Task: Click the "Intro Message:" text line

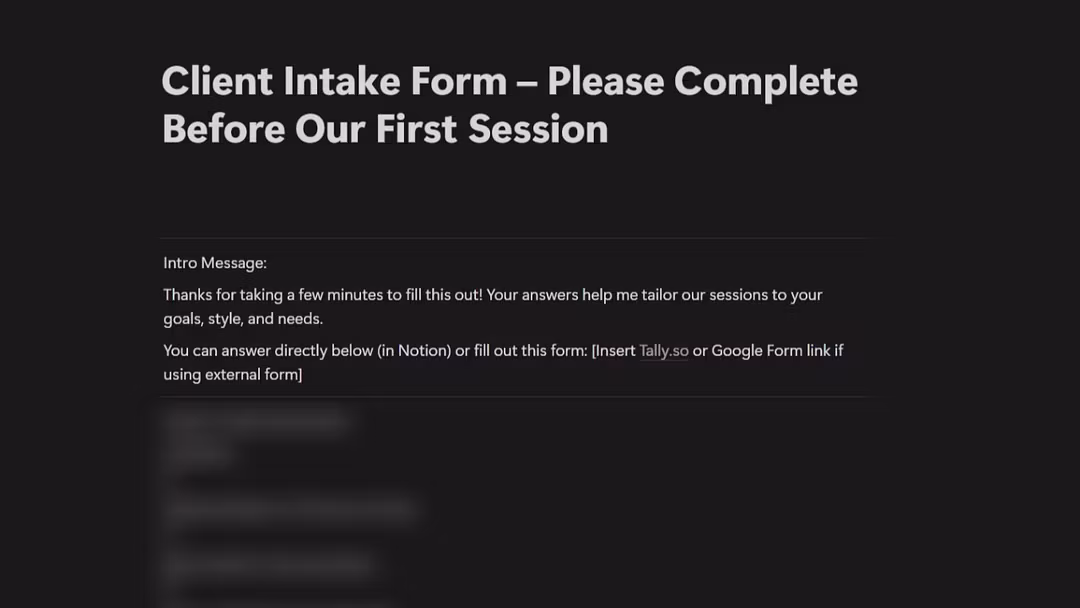Action: pos(215,263)
